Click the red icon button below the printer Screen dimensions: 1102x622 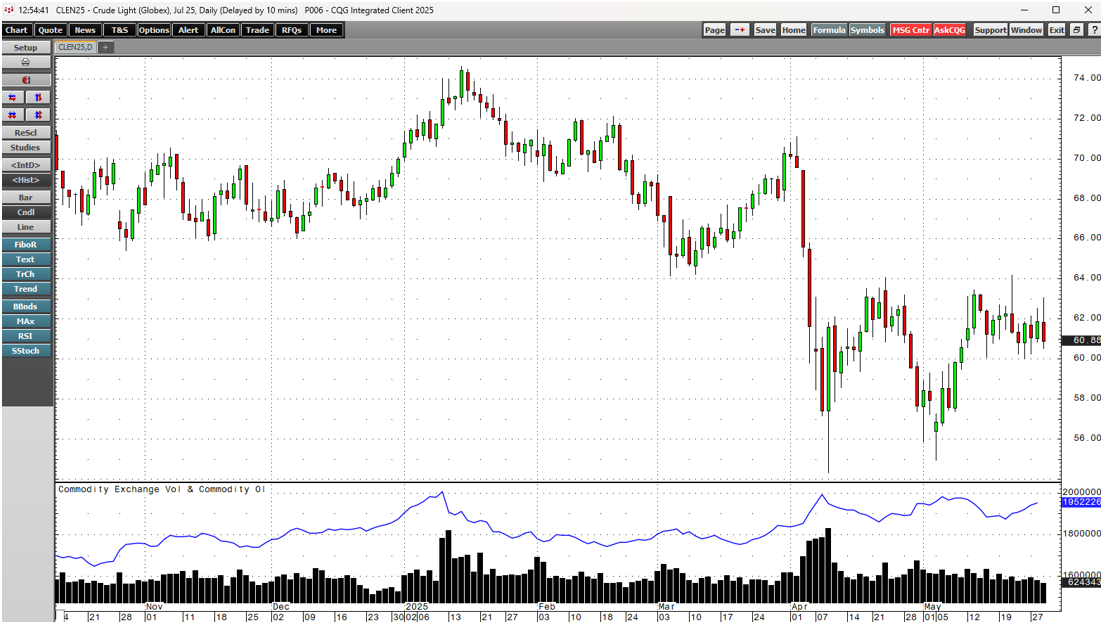pos(25,80)
